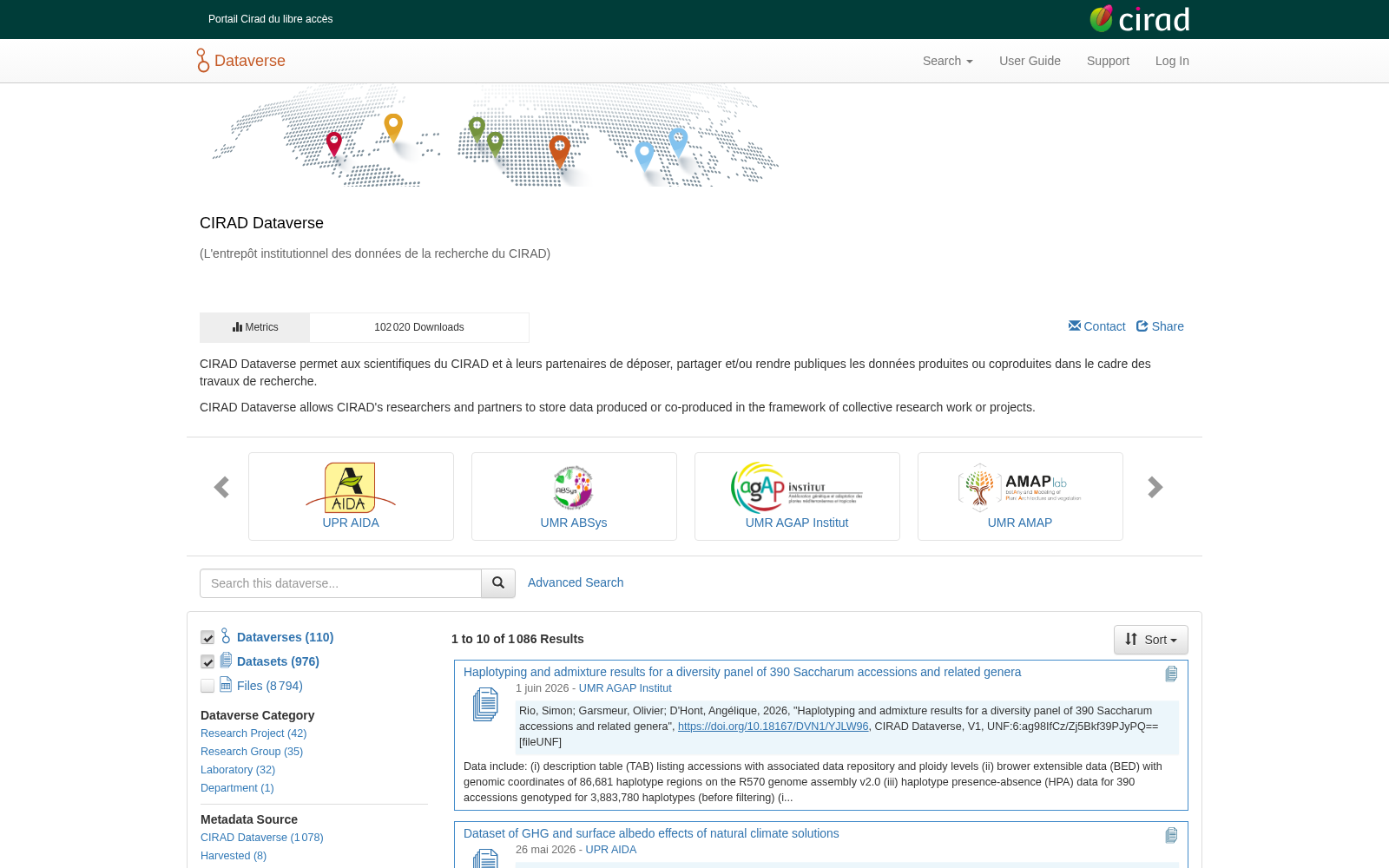Open the UPR AIDA logo thumbnail
1389x868 pixels.
pyautogui.click(x=351, y=487)
